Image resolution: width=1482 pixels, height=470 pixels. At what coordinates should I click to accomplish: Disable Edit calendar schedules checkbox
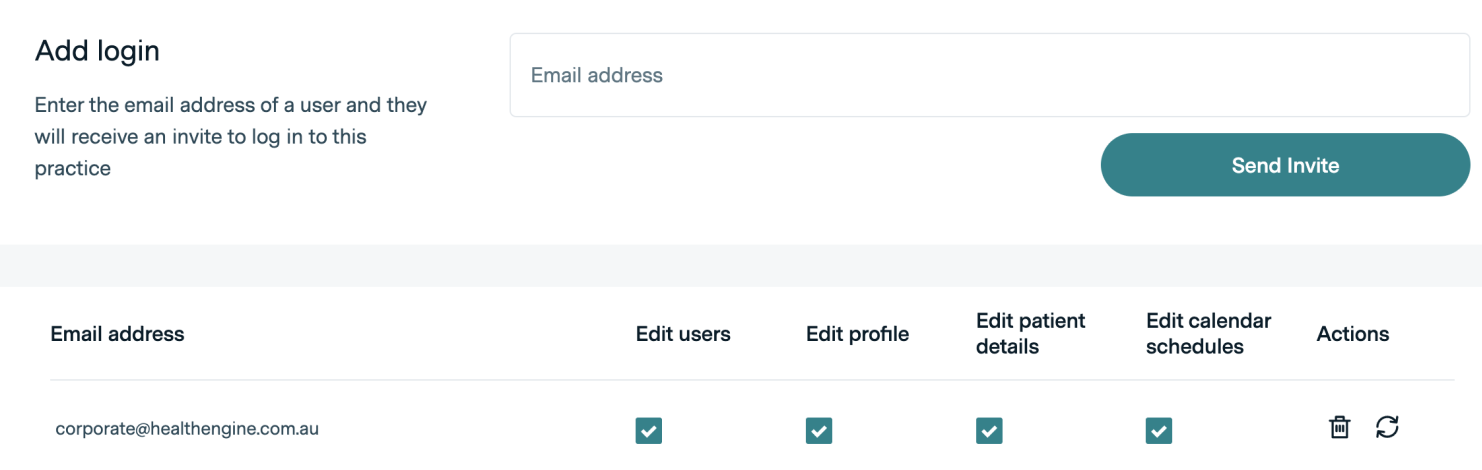[1159, 430]
